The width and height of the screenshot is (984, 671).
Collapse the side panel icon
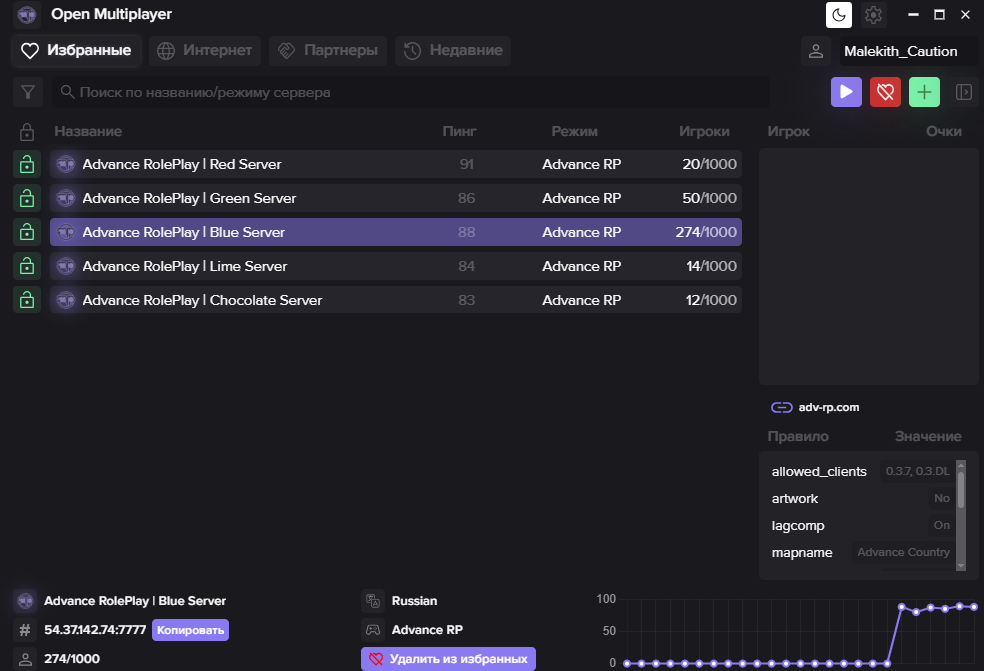pyautogui.click(x=963, y=92)
